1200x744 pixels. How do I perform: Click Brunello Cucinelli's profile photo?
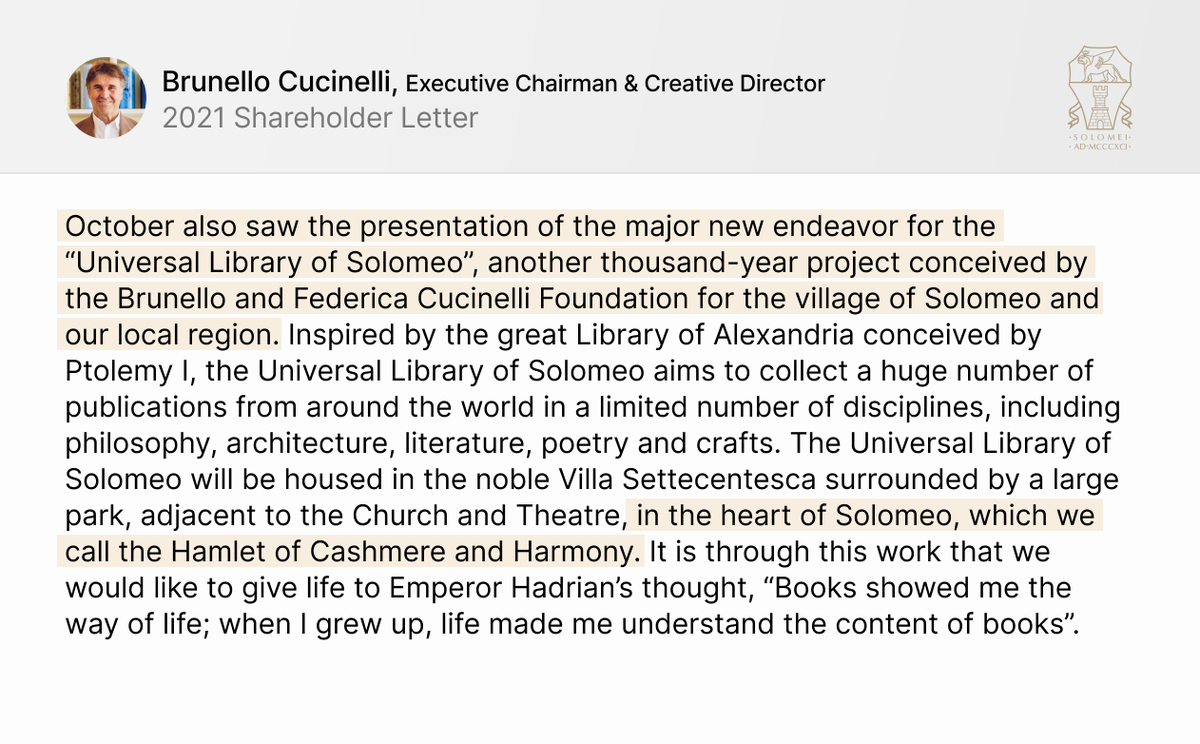tap(106, 97)
